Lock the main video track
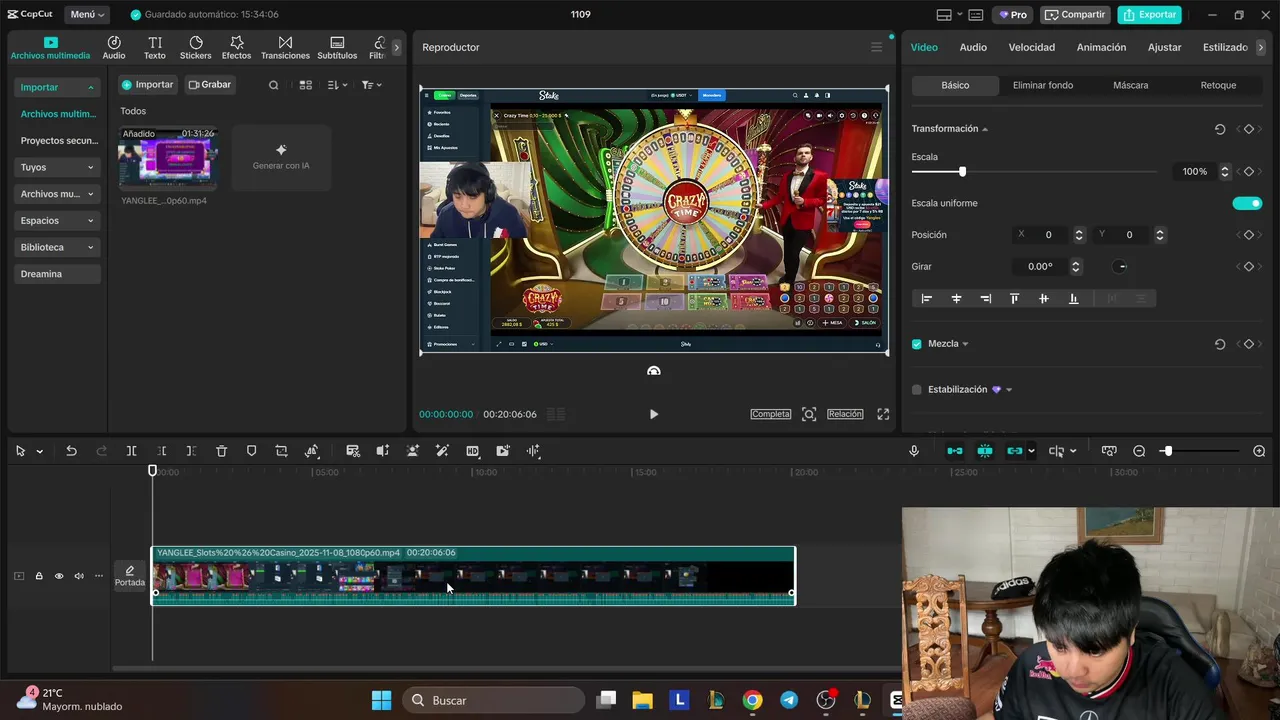The image size is (1280, 720). pos(39,576)
